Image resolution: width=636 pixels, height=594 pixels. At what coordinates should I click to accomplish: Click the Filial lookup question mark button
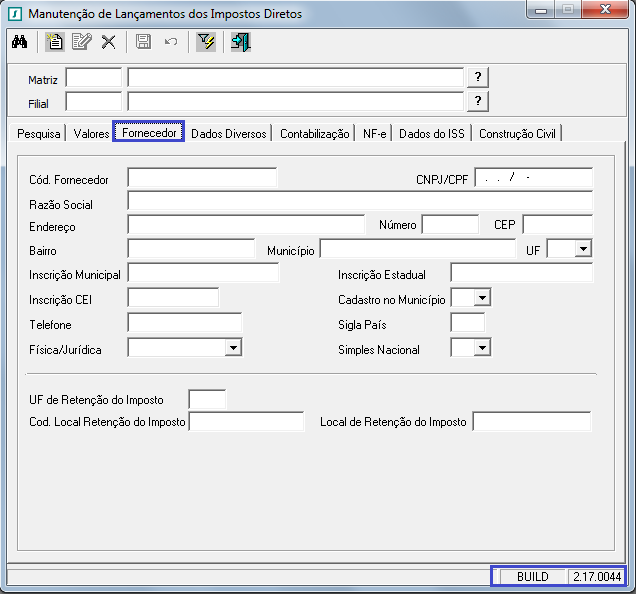[479, 101]
